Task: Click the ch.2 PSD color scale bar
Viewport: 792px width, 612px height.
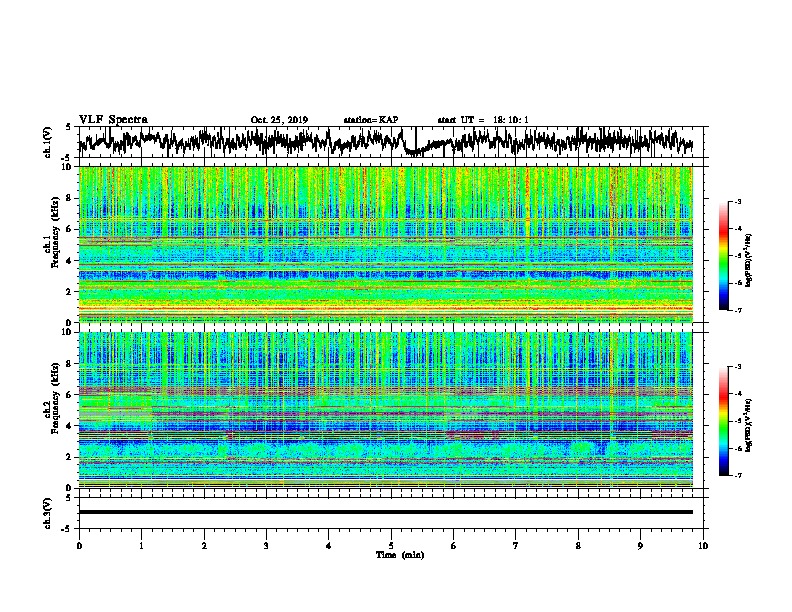Action: coord(724,421)
